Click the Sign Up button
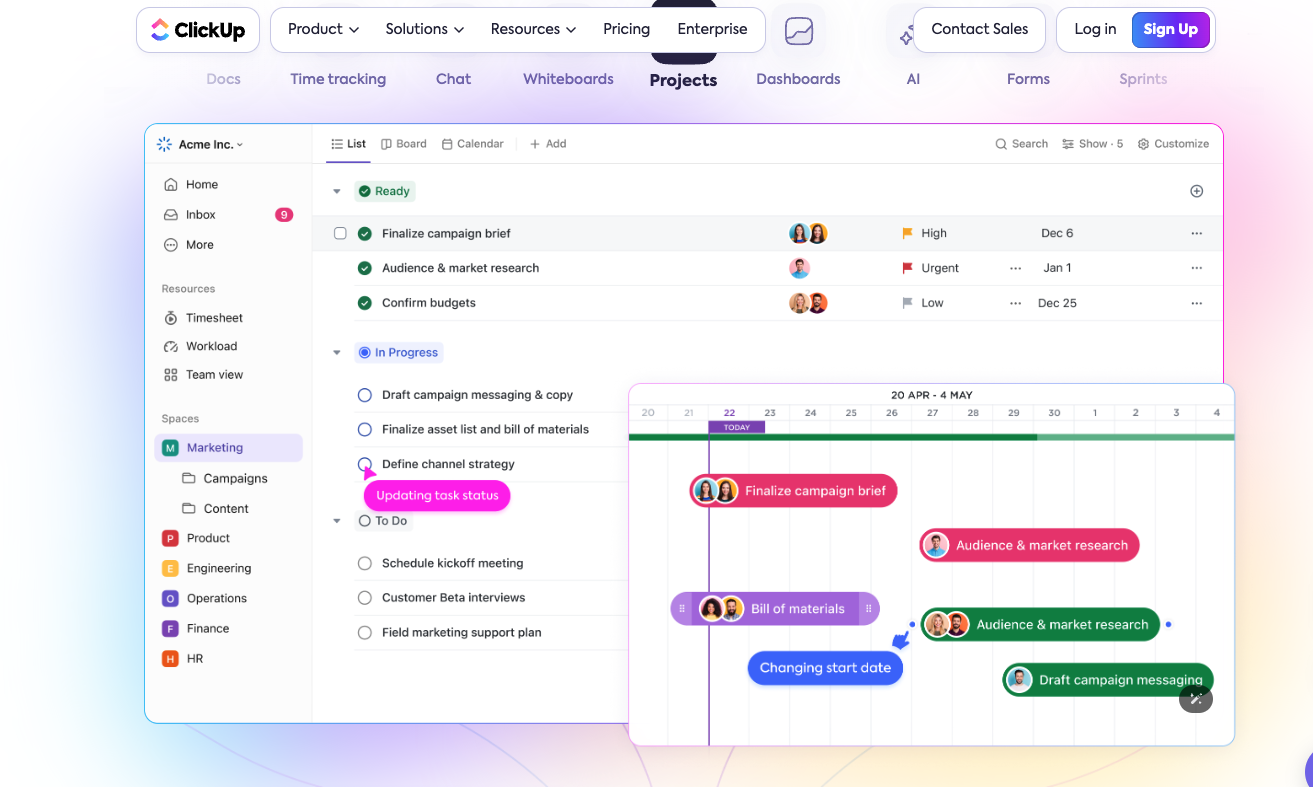The width and height of the screenshot is (1313, 787). coord(1170,29)
